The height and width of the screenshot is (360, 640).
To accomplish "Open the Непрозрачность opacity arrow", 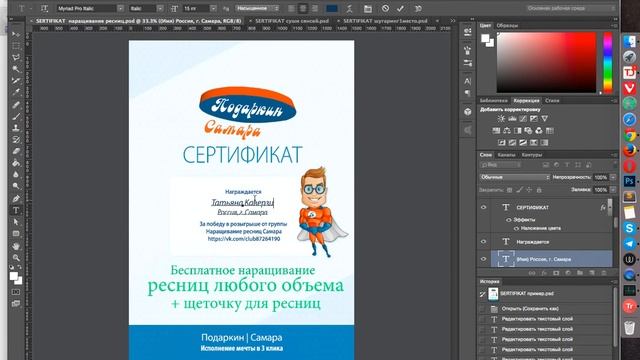I will point(613,177).
